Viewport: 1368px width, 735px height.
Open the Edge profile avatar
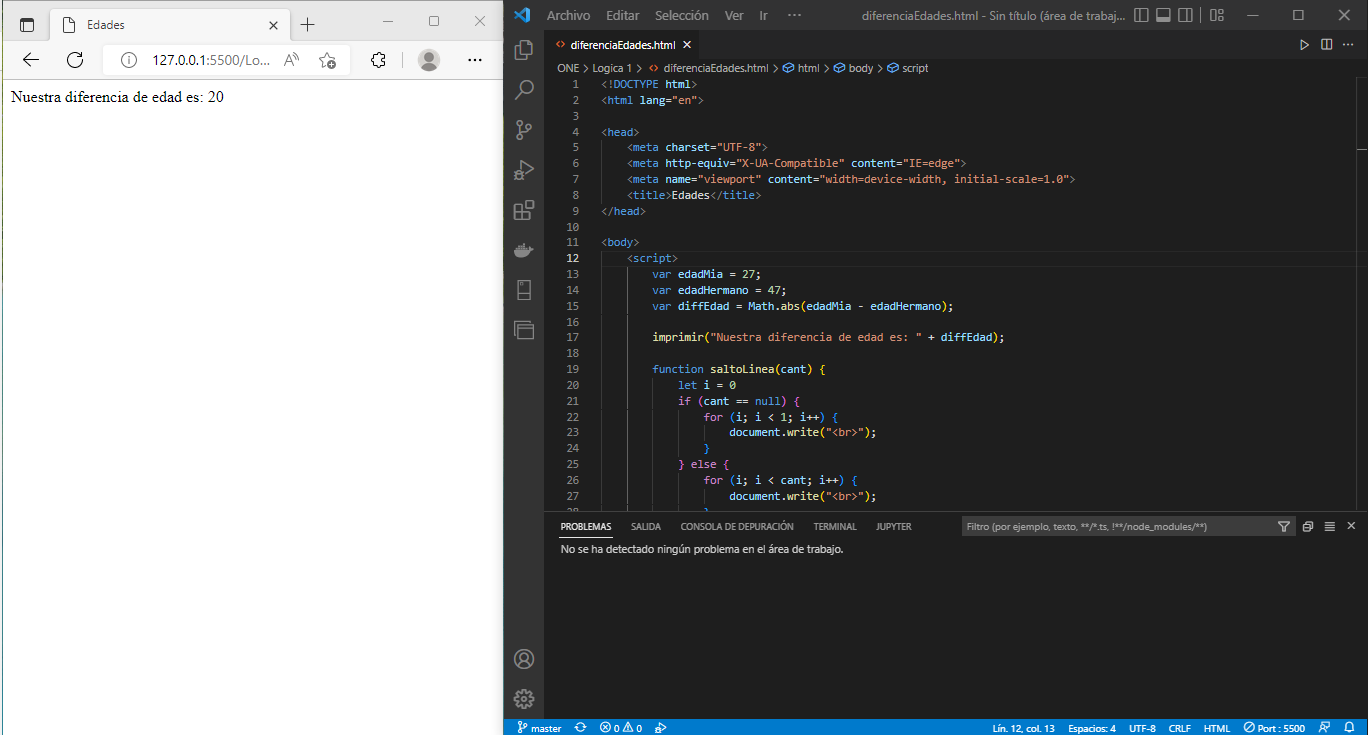coord(429,60)
